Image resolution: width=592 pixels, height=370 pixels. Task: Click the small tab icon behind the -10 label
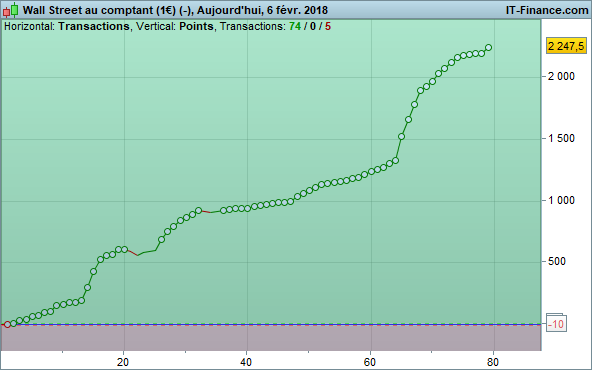tap(555, 315)
